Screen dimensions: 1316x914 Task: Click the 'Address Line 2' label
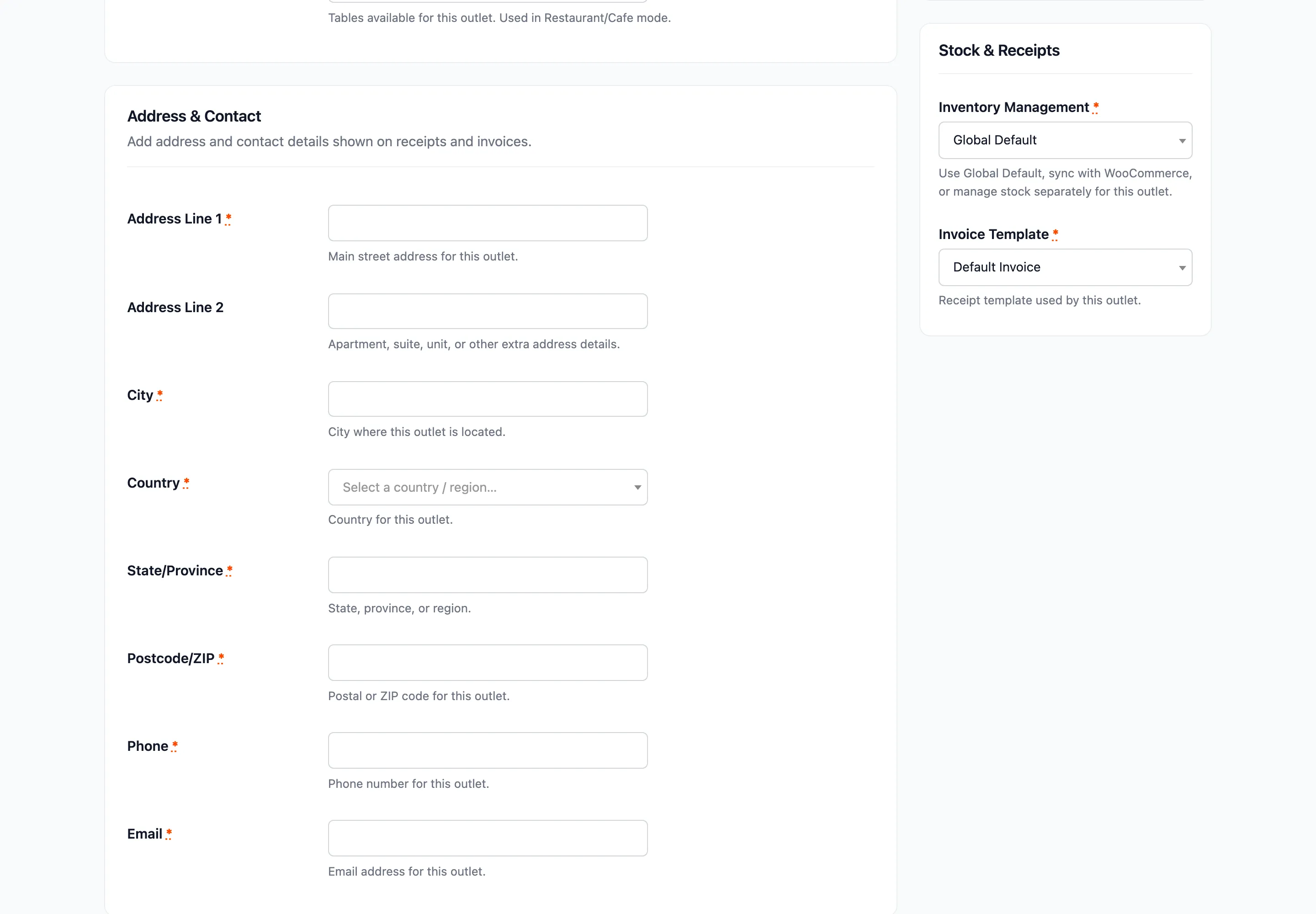(175, 308)
